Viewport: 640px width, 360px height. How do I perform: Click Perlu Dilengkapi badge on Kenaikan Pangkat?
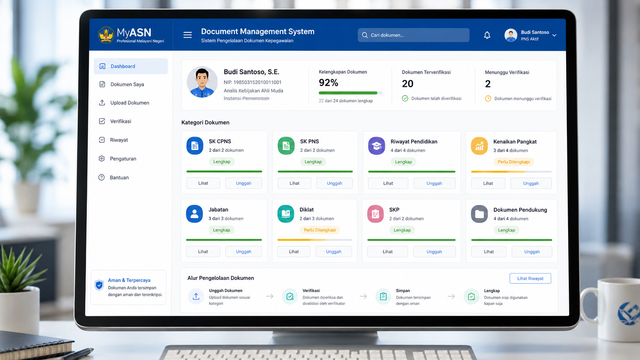[513, 162]
